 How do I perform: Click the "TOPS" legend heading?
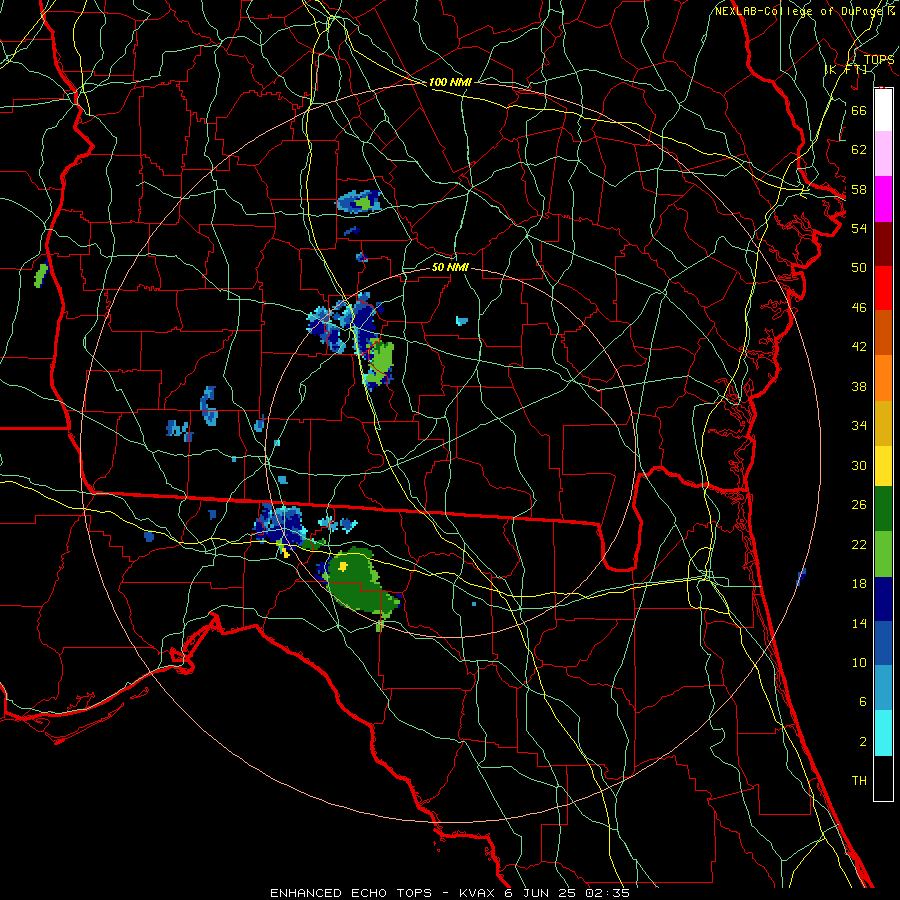point(879,60)
